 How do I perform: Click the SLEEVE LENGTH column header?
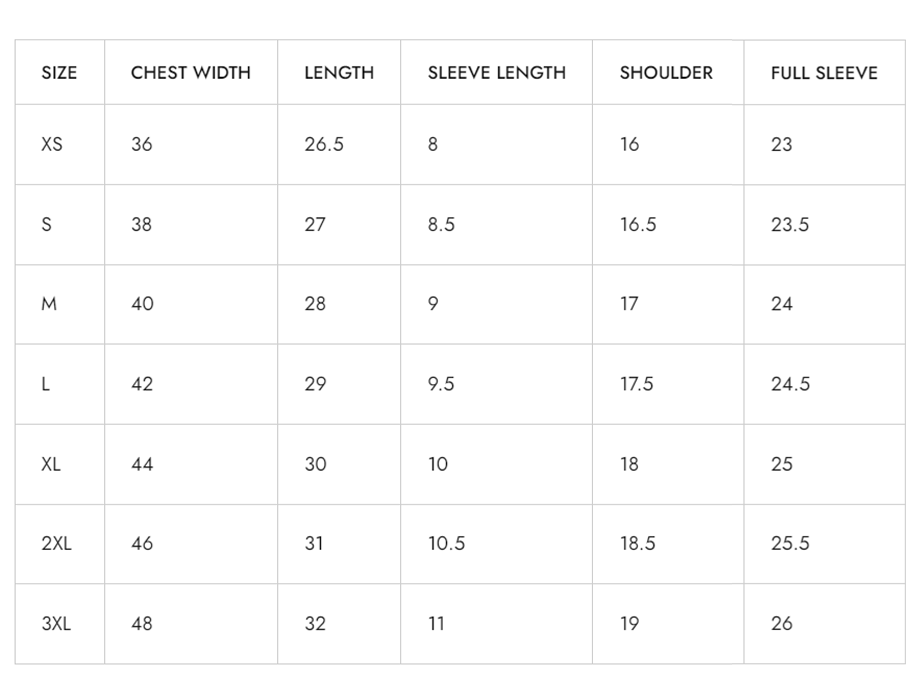pos(497,73)
